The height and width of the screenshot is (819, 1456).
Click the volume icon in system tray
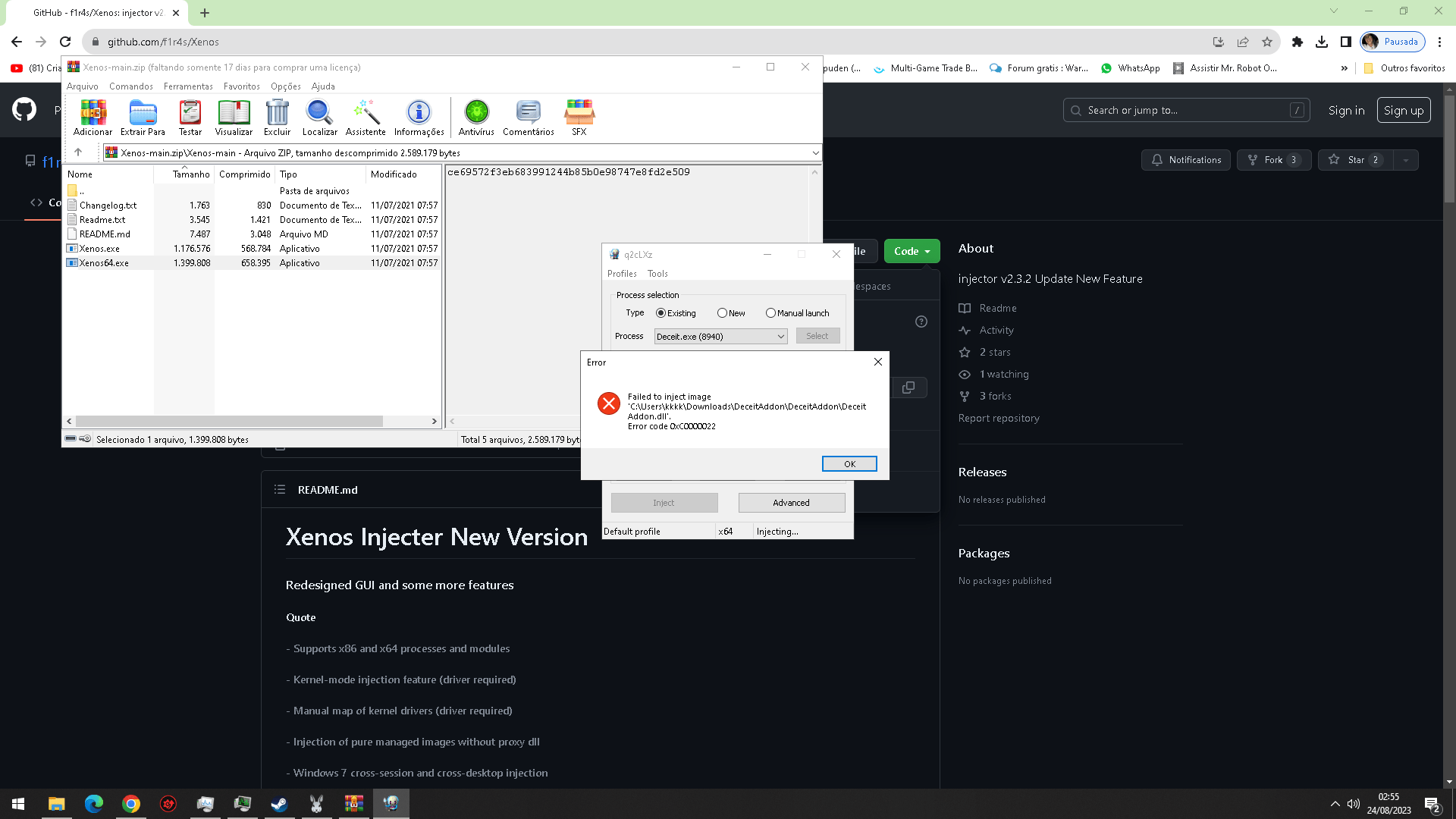coord(1354,804)
